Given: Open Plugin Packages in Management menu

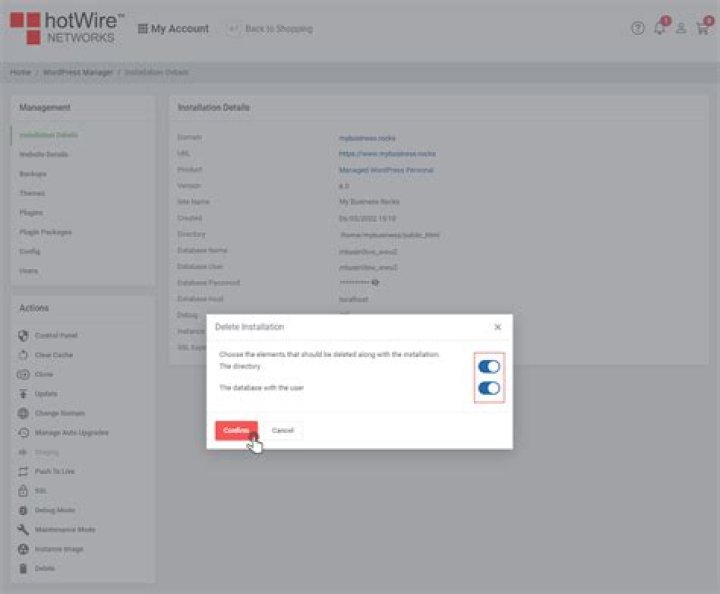Looking at the screenshot, I should pos(45,232).
